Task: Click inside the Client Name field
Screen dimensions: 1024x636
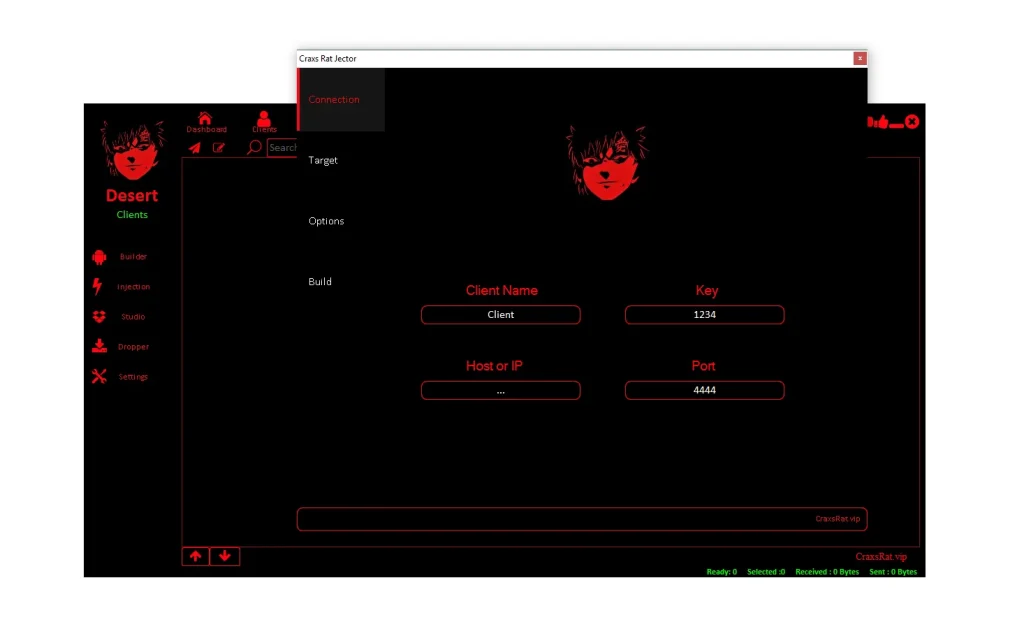Action: [x=500, y=314]
